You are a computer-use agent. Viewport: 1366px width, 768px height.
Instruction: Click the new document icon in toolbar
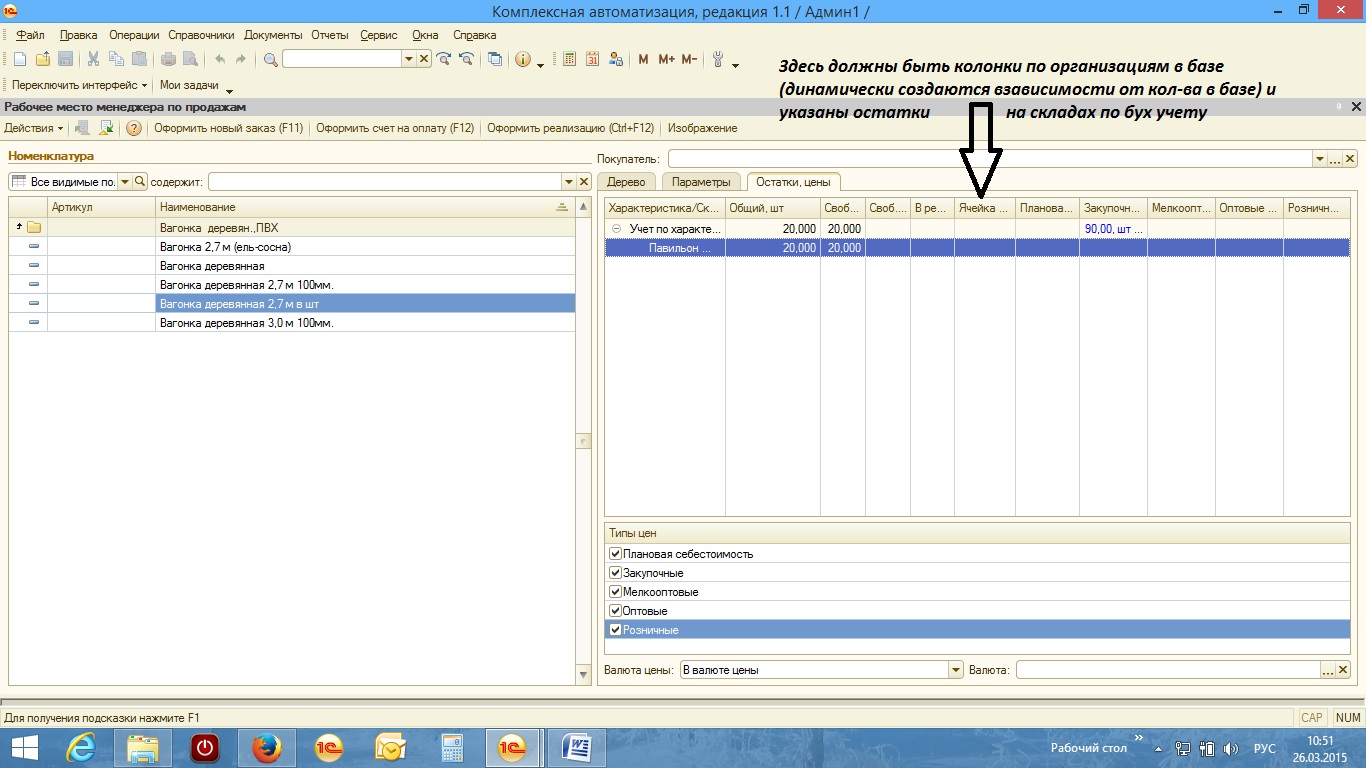19,59
